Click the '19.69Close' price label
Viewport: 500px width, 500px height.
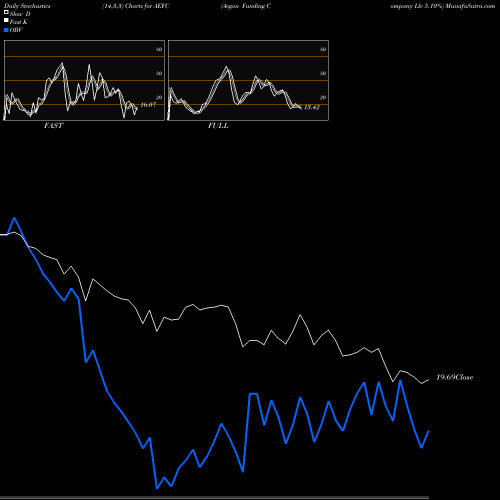pos(455,377)
